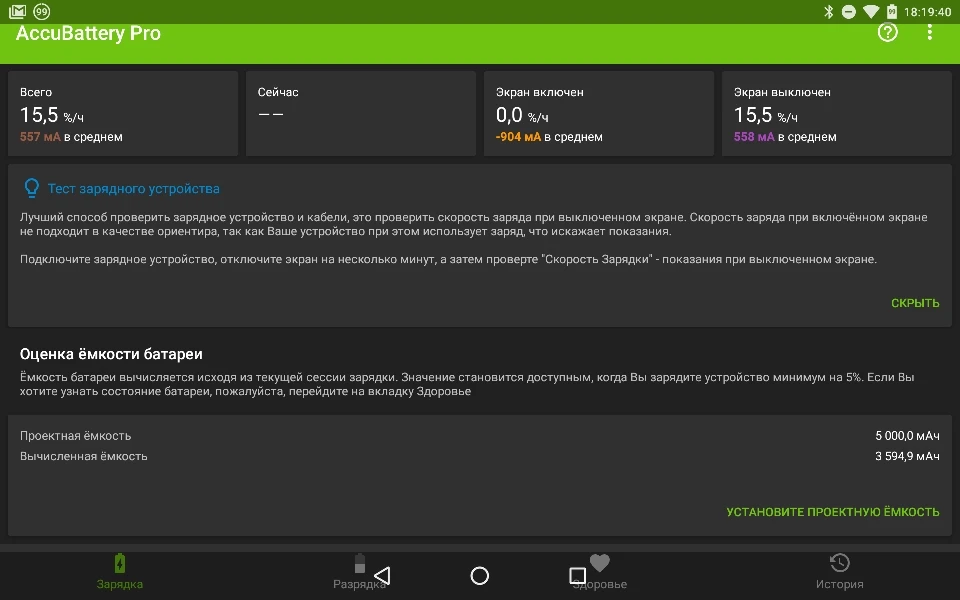Tap the Проектная ёмкость label
960x600 pixels.
(75, 436)
